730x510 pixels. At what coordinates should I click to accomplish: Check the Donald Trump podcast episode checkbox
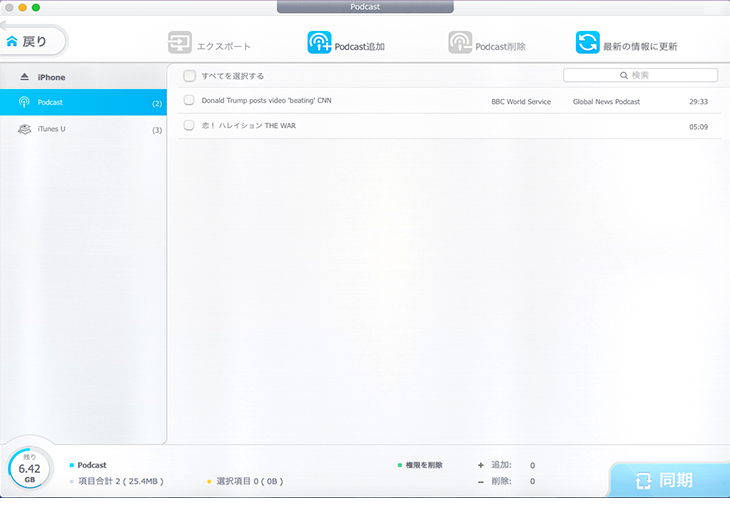tap(189, 101)
